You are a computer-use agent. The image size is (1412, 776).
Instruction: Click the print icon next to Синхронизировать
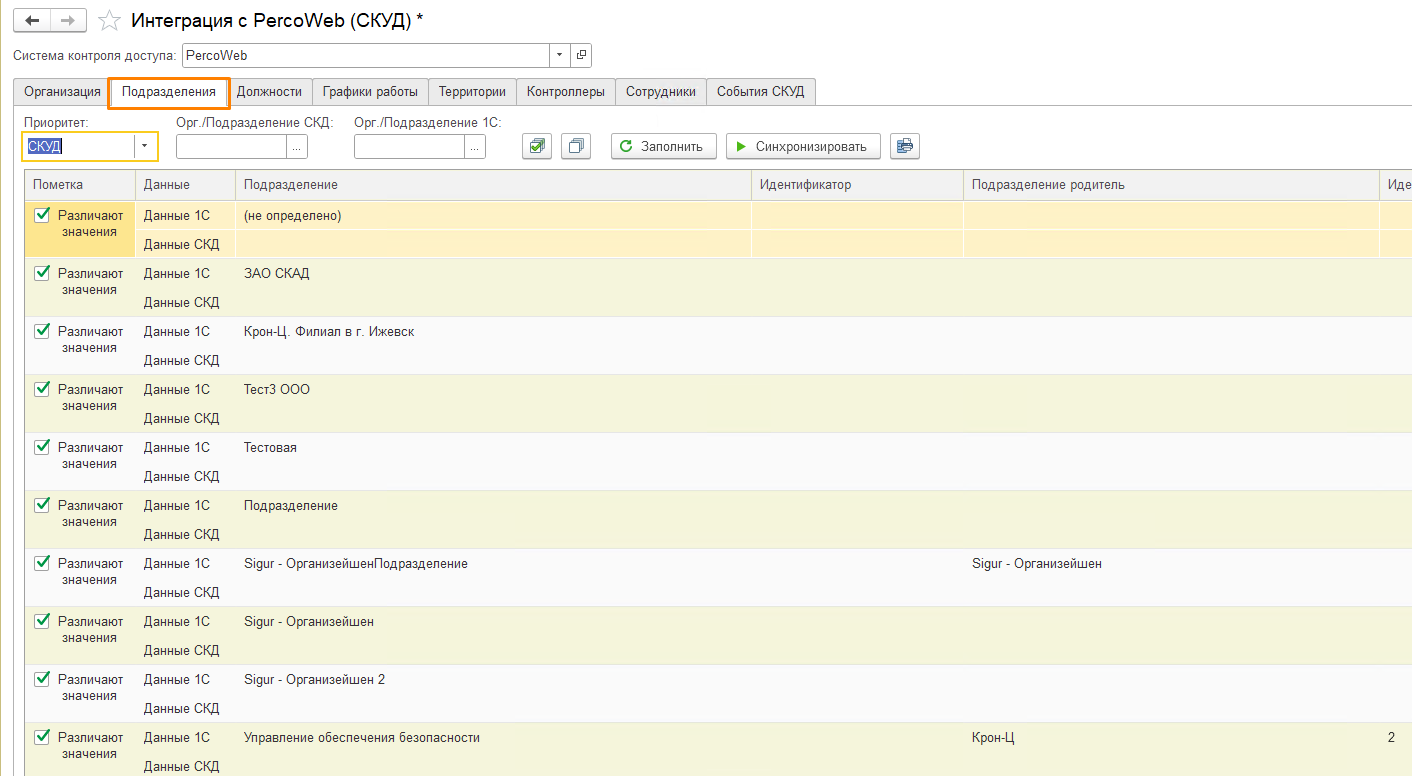click(905, 146)
